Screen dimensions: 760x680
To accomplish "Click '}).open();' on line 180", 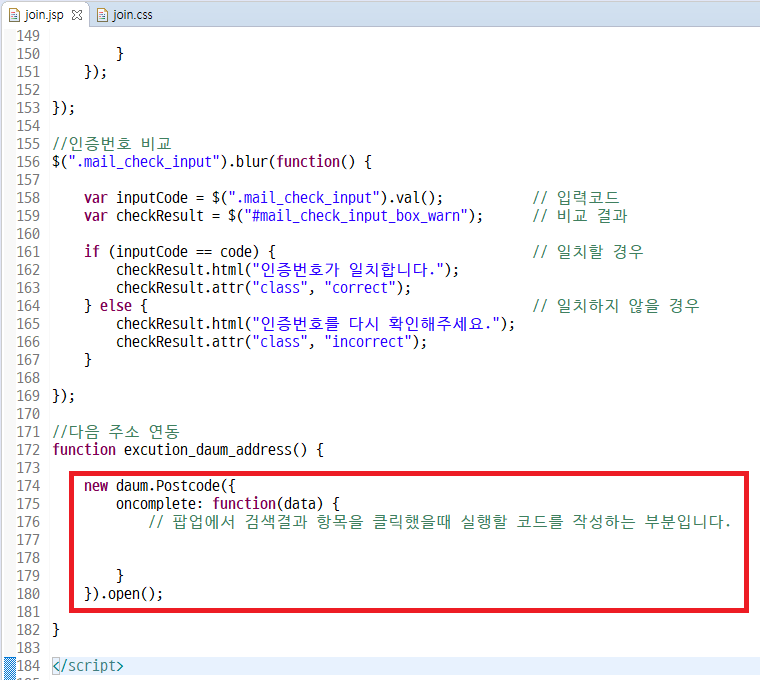I will coord(124,594).
